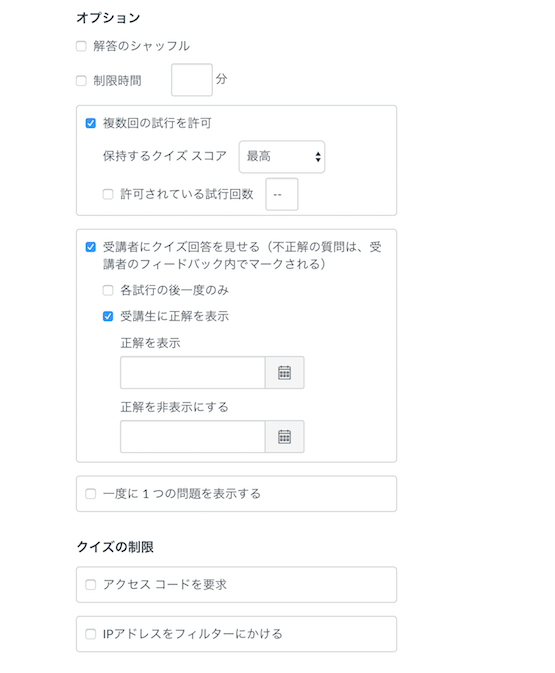Check the アクセス コードを要求 option
The height and width of the screenshot is (673, 555).
(x=91, y=585)
